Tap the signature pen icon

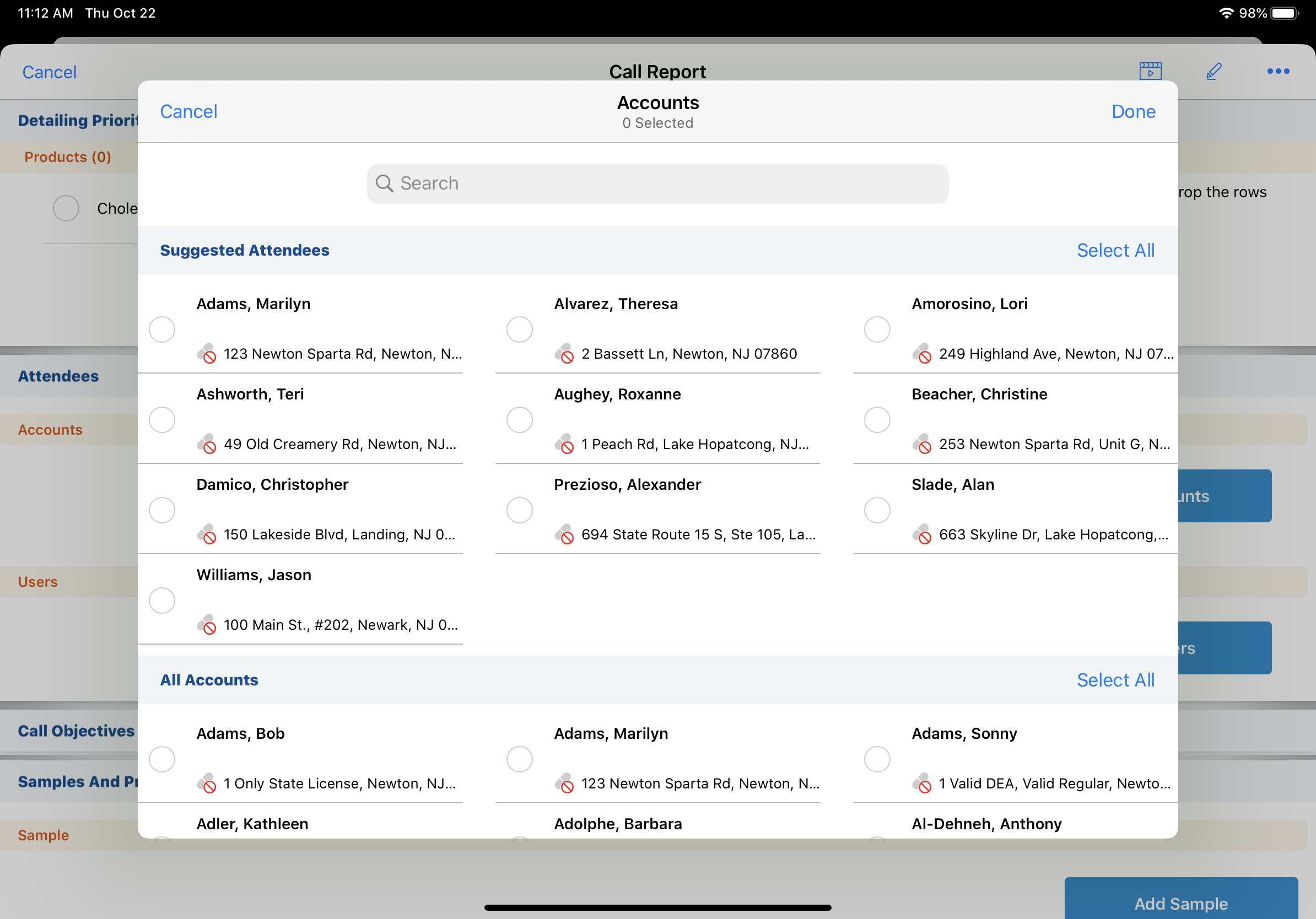(x=1213, y=71)
